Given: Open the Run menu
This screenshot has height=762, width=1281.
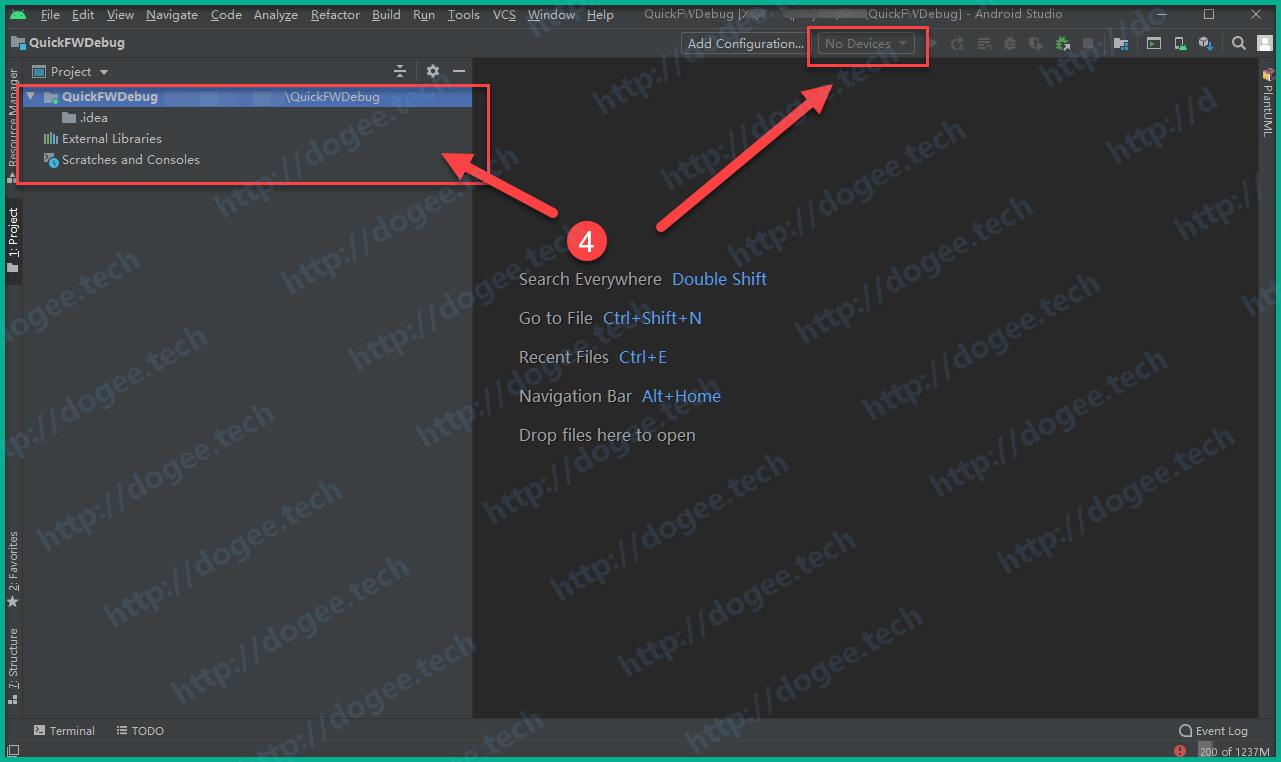Looking at the screenshot, I should [424, 15].
